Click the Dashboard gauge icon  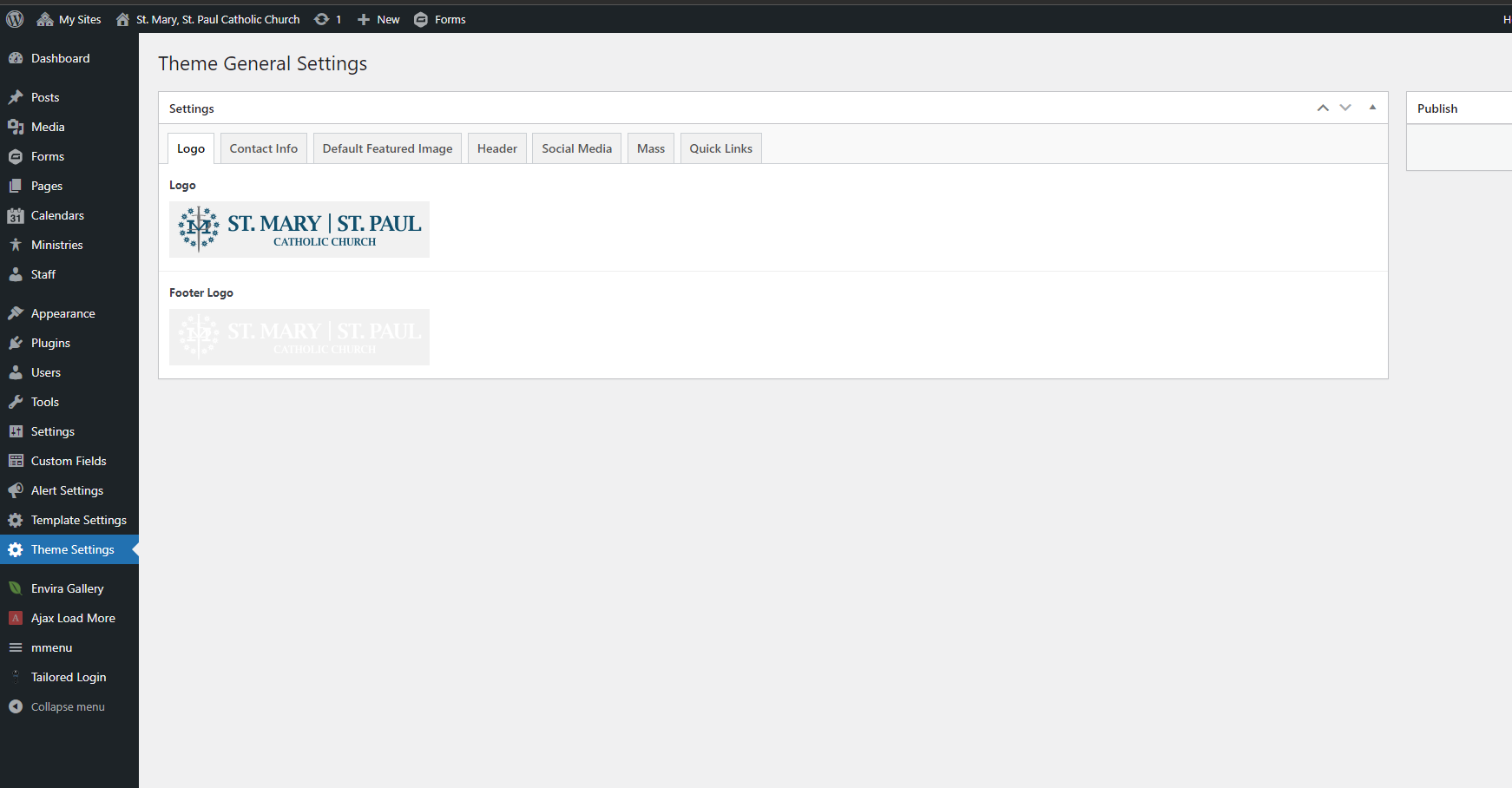tap(16, 58)
